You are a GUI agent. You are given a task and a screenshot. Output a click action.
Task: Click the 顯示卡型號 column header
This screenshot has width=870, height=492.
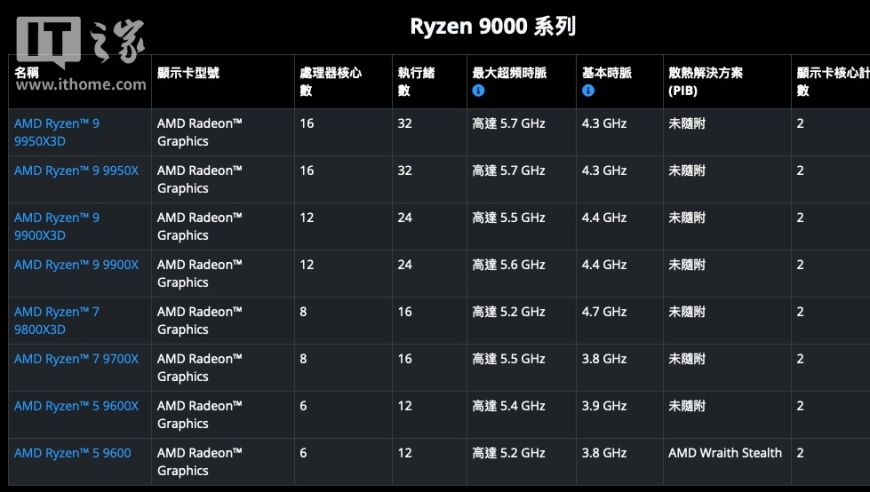click(x=188, y=73)
